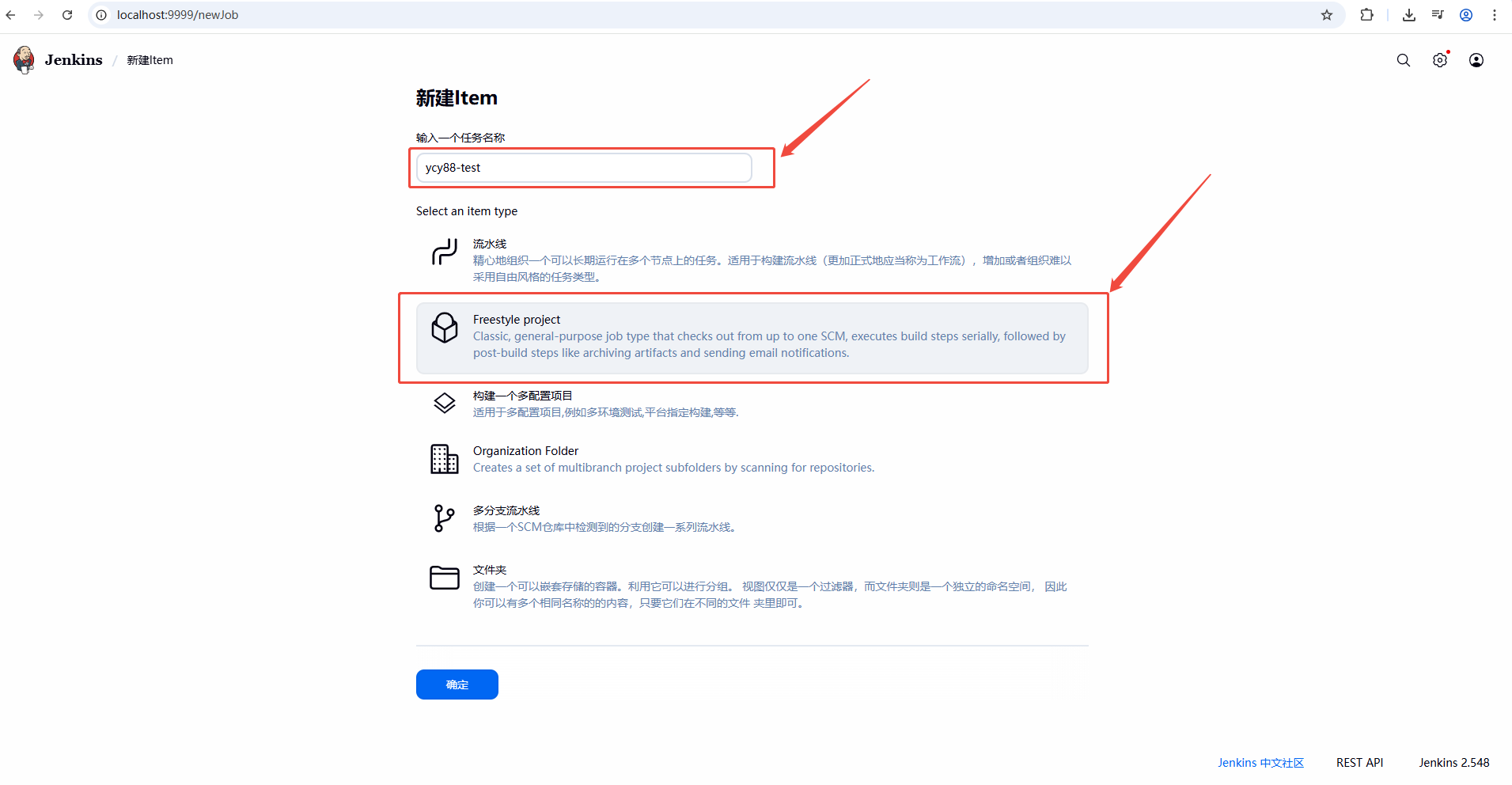The image size is (1512, 785).
Task: Select the 文件夹 folder icon
Action: [445, 578]
